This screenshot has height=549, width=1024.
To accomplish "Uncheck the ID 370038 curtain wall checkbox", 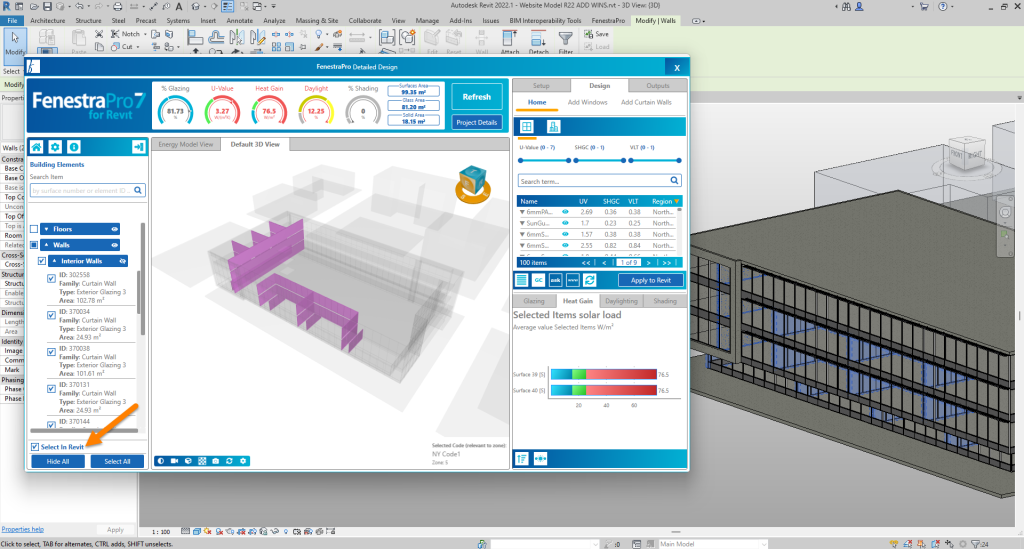I will [x=51, y=352].
